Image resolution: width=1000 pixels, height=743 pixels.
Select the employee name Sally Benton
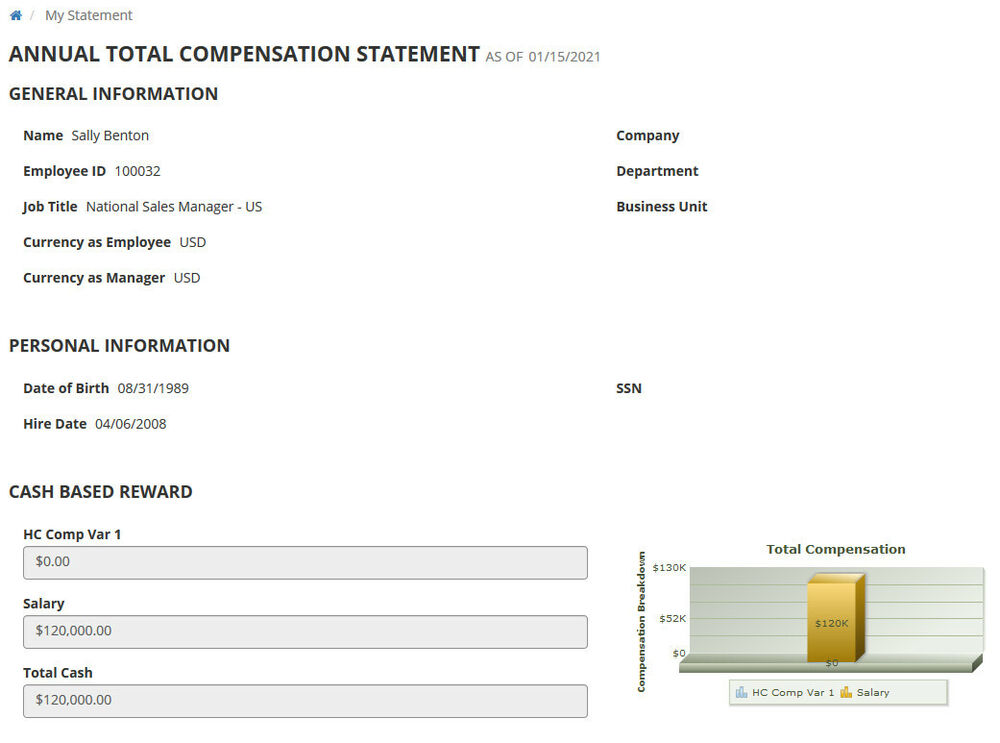pyautogui.click(x=110, y=136)
